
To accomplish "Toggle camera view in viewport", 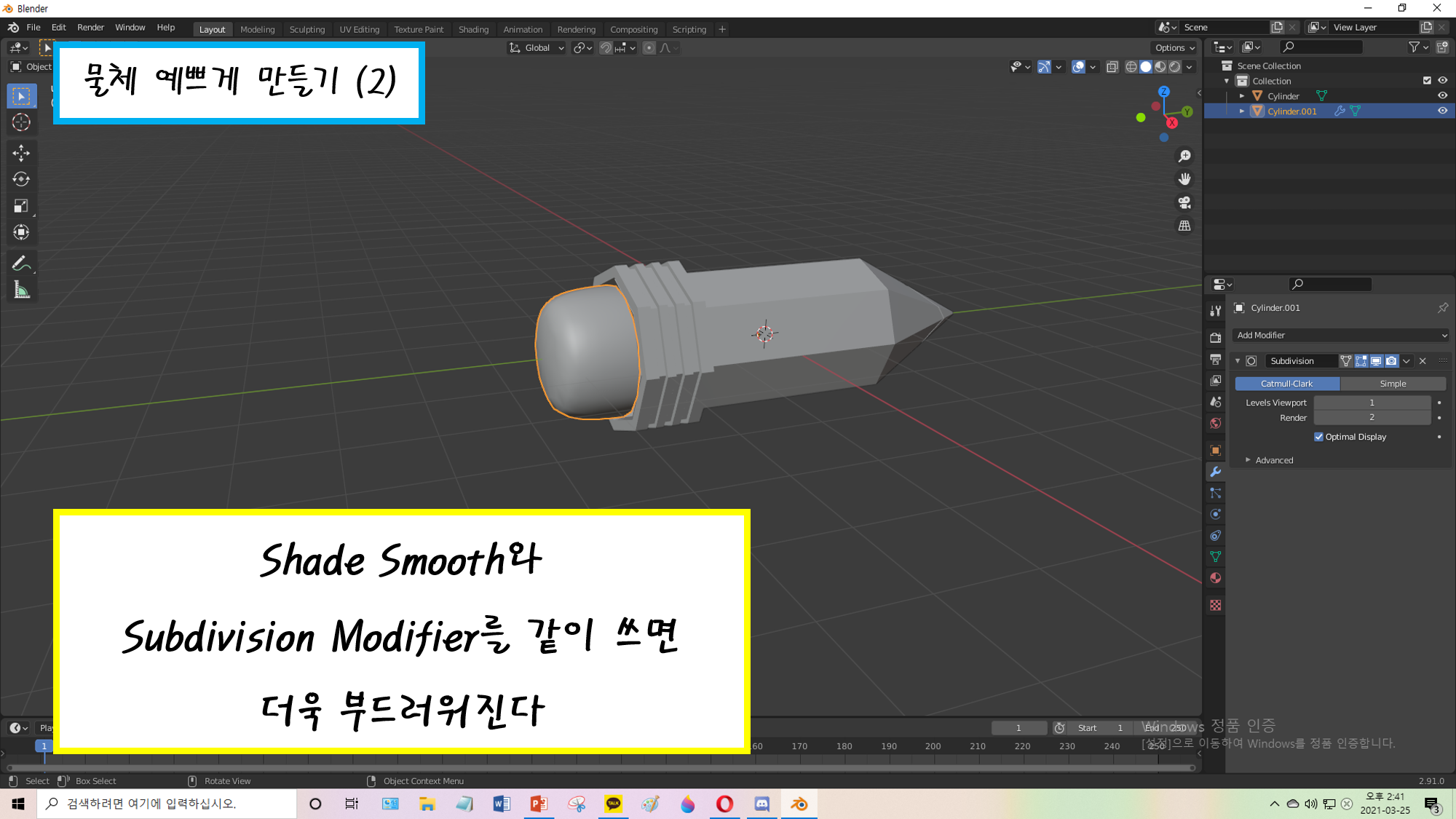I will [1184, 202].
